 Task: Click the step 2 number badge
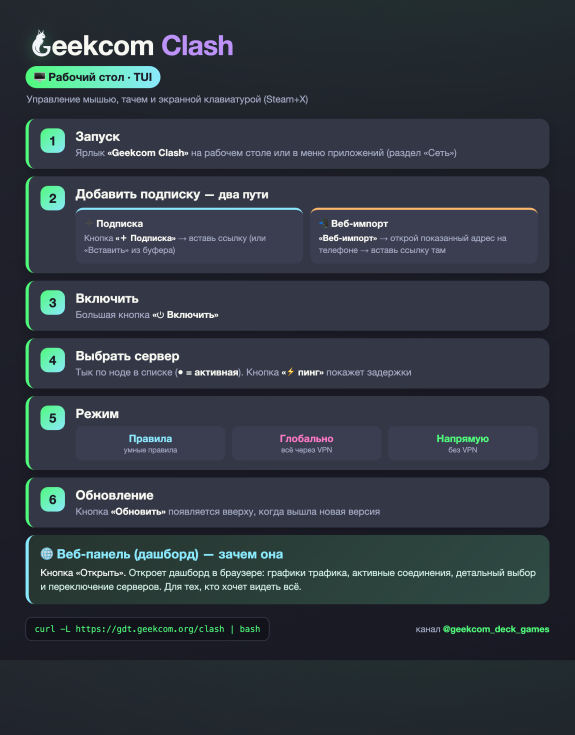point(52,198)
